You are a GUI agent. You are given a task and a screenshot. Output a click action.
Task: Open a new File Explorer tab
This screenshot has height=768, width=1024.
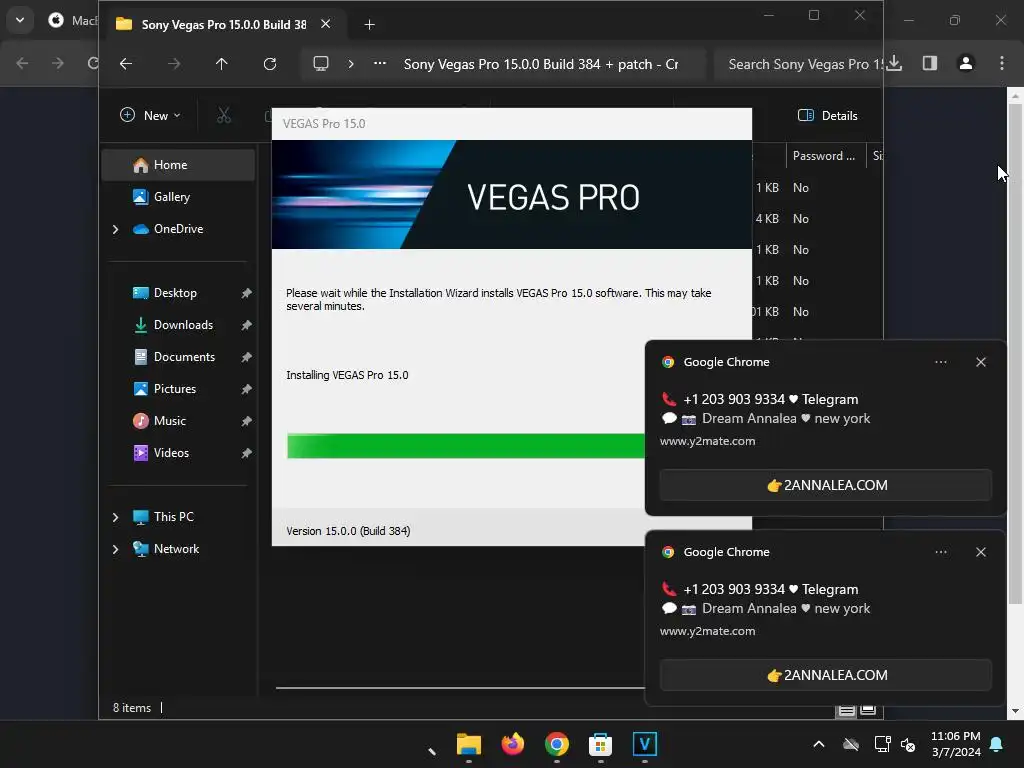[370, 25]
